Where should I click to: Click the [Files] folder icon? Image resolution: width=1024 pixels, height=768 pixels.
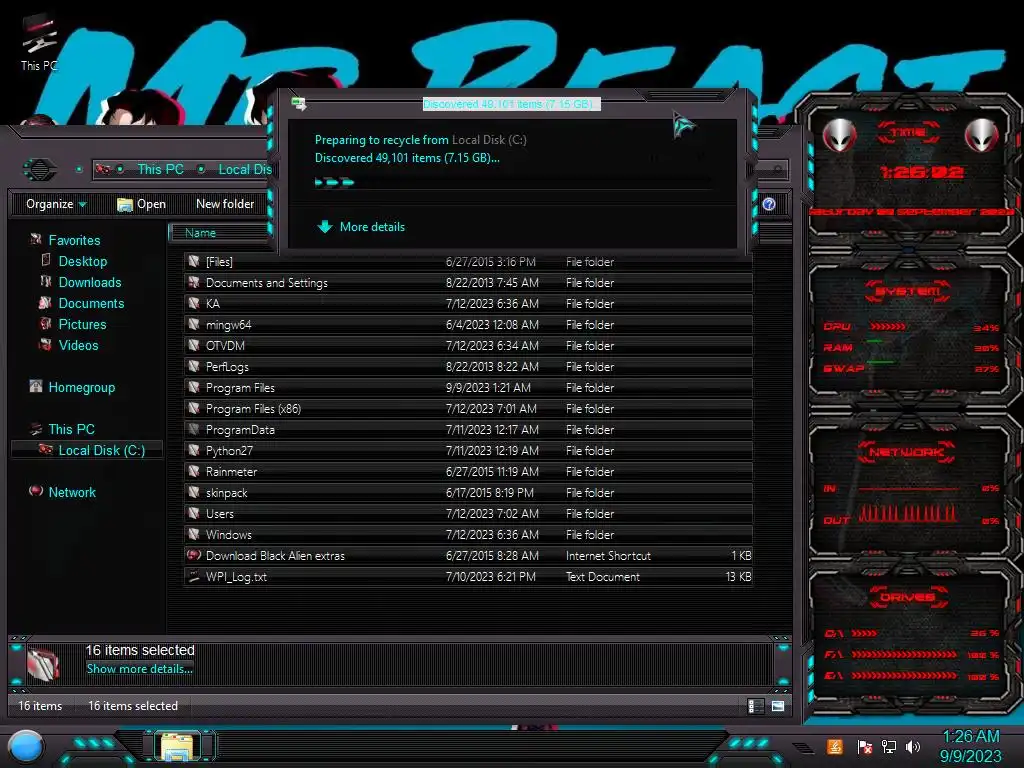click(x=194, y=261)
